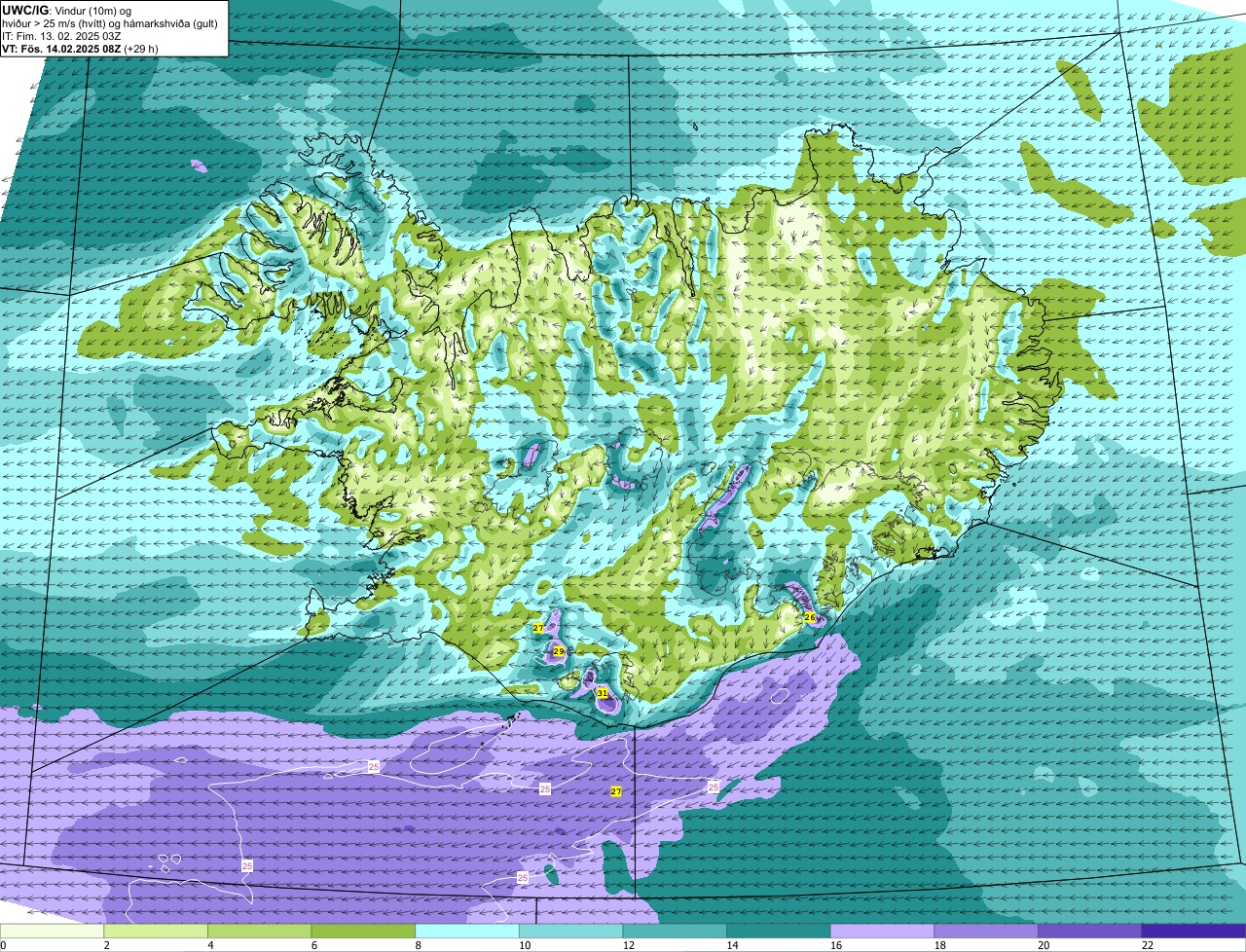Click the legend tick label 0
Viewport: 1246px width, 952px height.
tap(3, 945)
